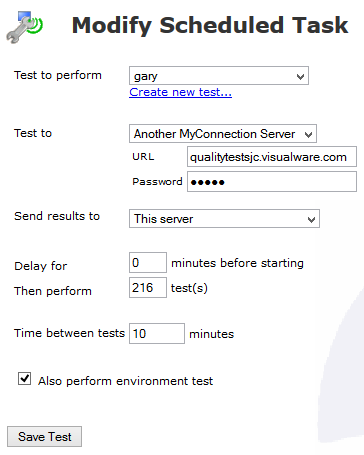Click the URL label text
Image resolution: width=364 pixels, height=455 pixels.
(143, 157)
